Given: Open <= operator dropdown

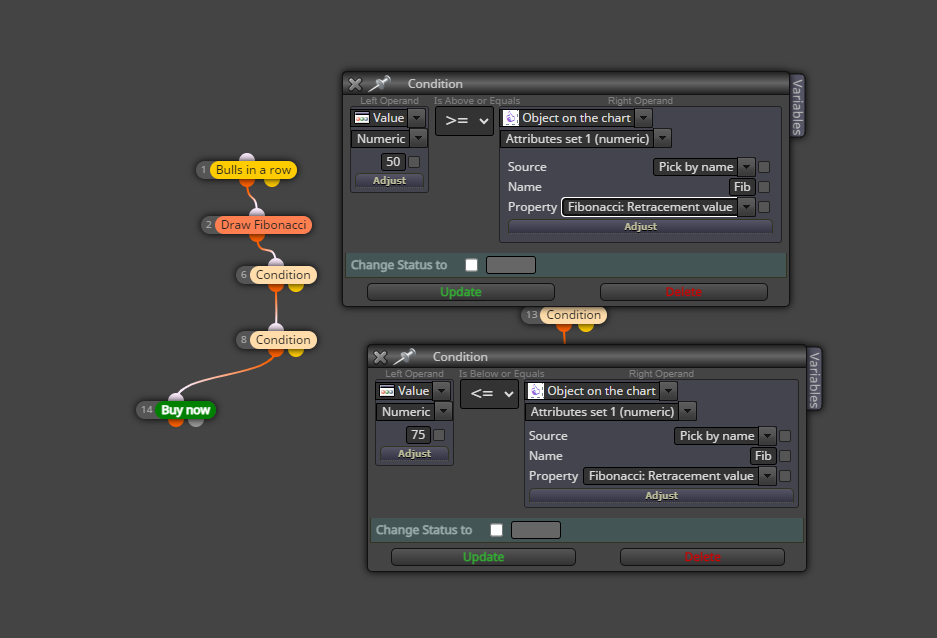Looking at the screenshot, I should (489, 394).
